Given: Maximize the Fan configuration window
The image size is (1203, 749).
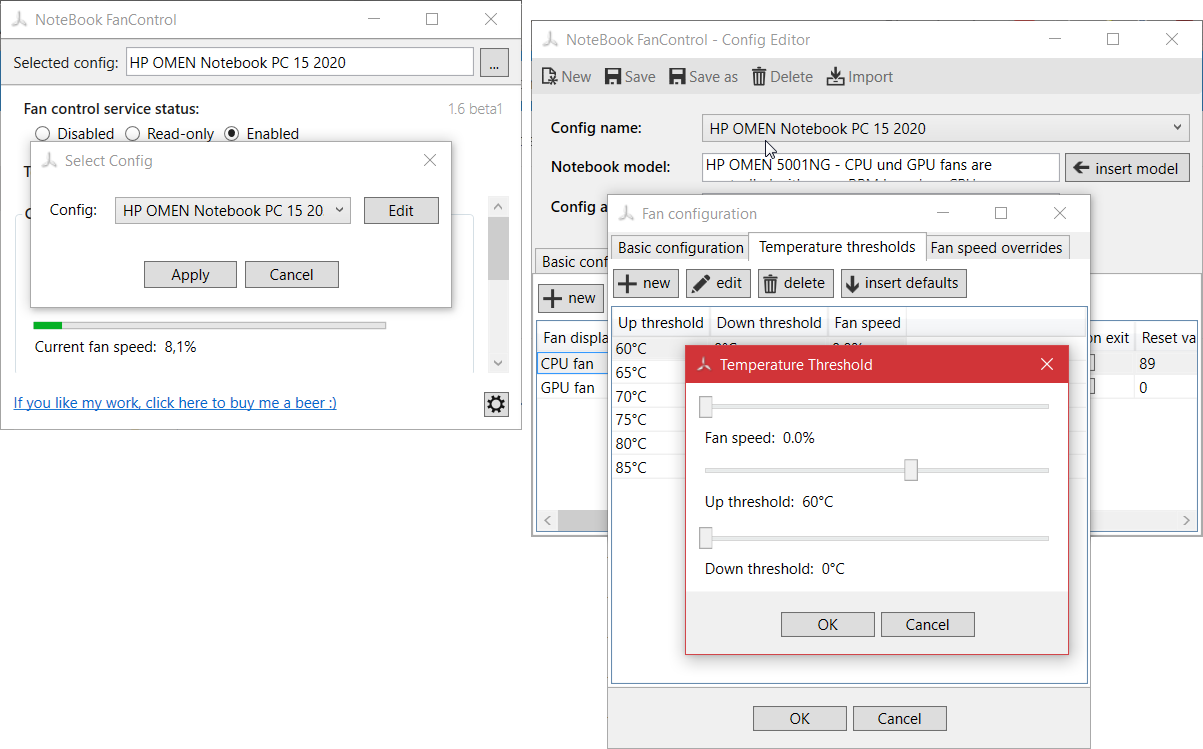Looking at the screenshot, I should click(x=1001, y=213).
